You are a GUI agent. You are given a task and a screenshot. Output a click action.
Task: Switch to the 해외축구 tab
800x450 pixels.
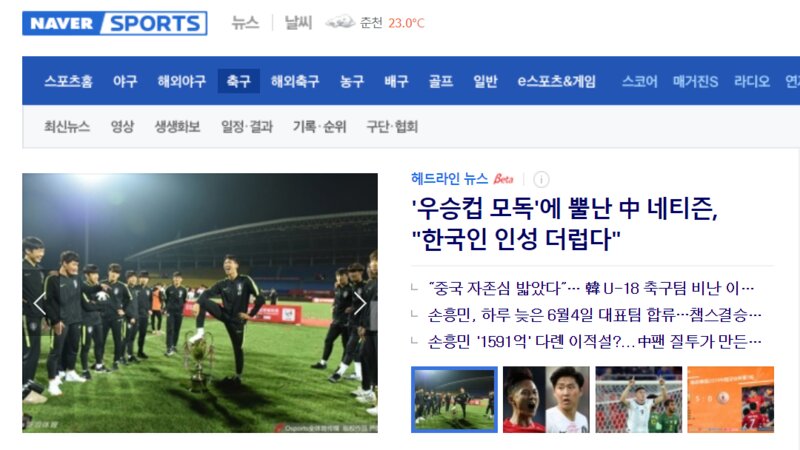click(295, 81)
